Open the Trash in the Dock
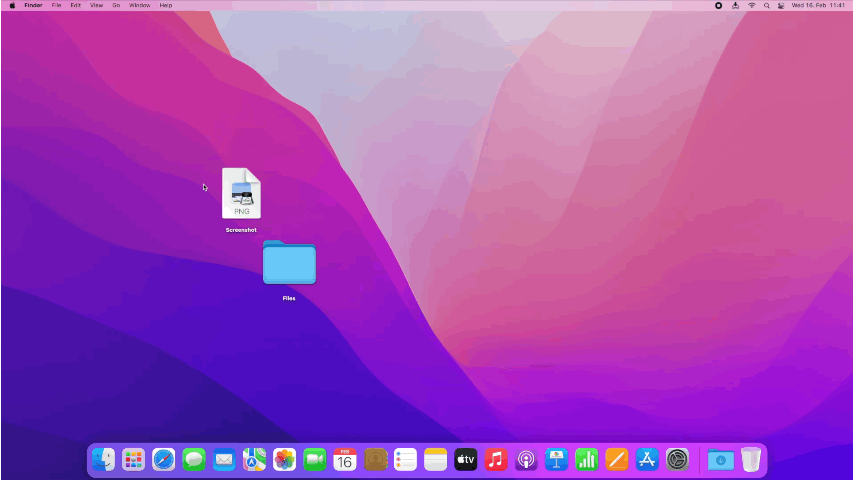 (x=751, y=460)
